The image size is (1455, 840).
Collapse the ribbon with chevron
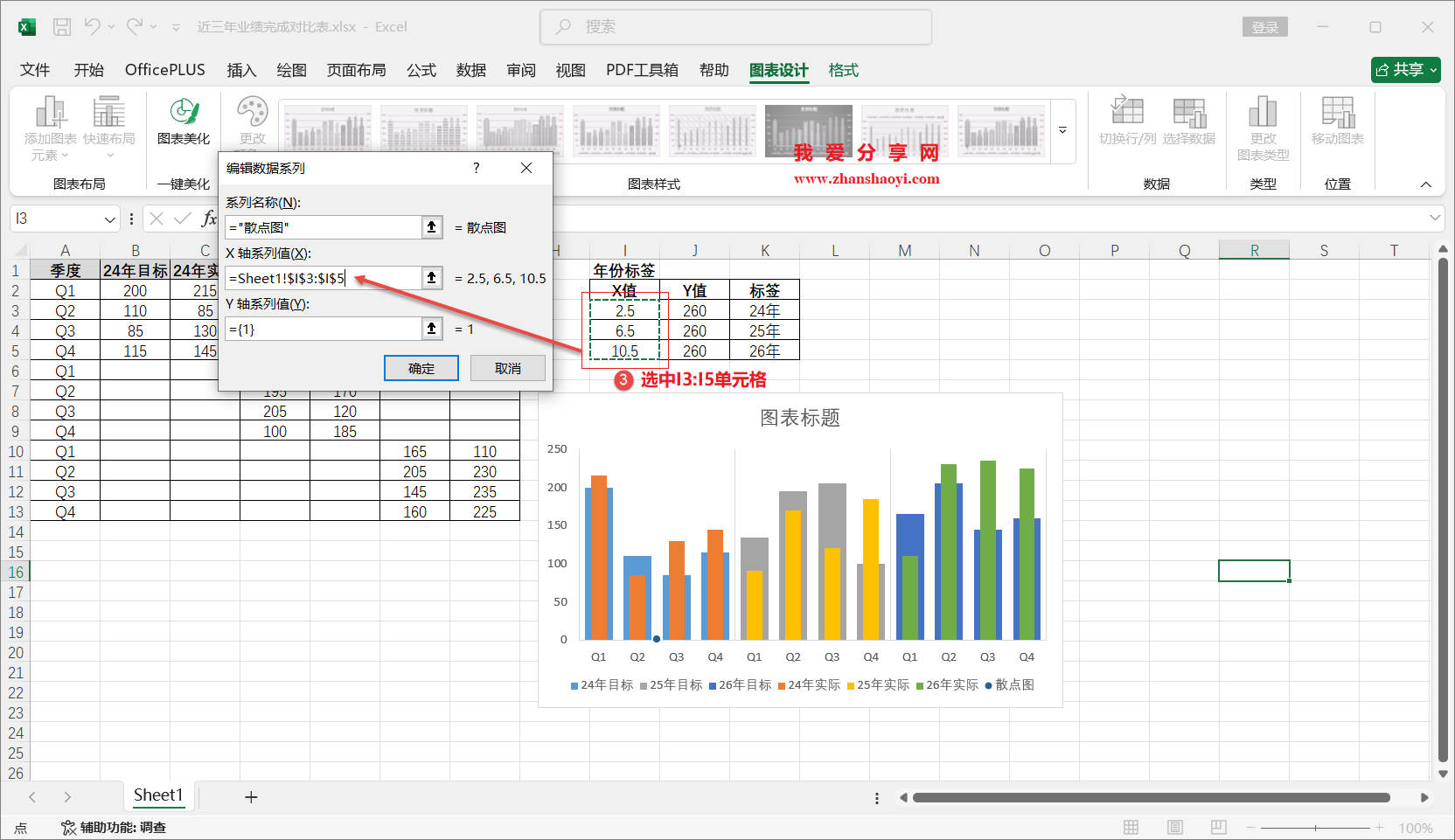[x=1426, y=184]
